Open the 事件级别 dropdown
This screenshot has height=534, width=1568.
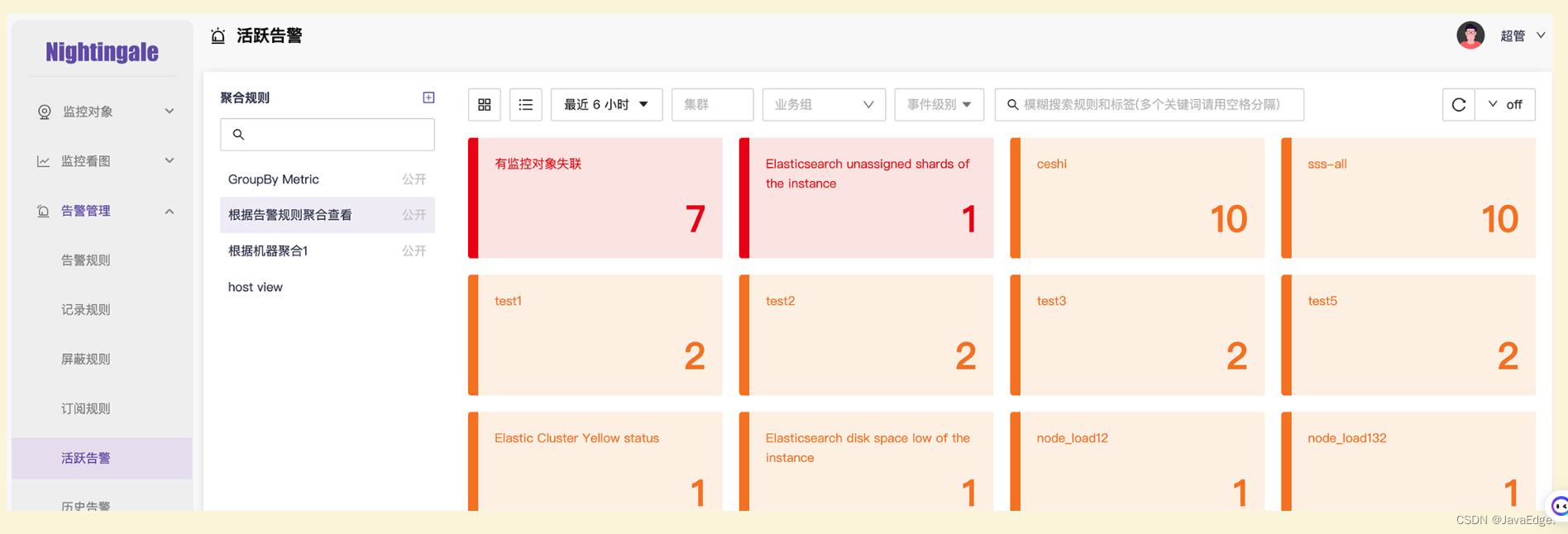pyautogui.click(x=939, y=105)
